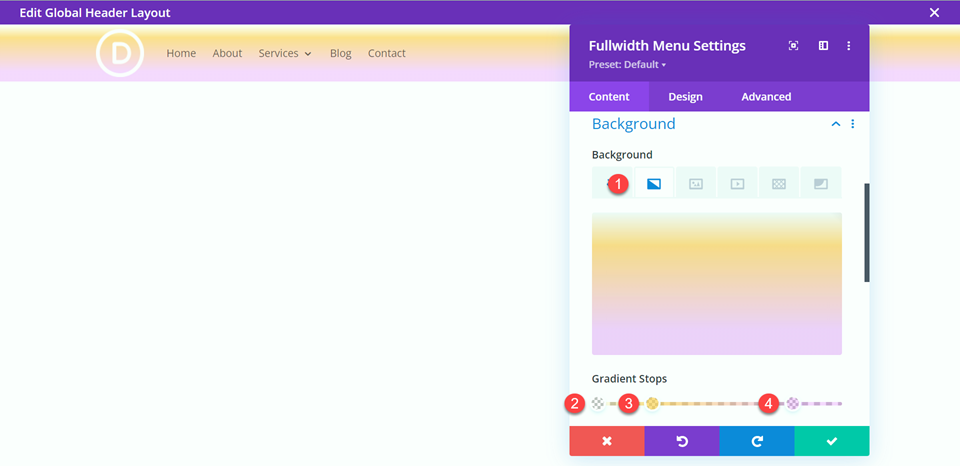Select the background mask tab icon
Screen dimensions: 960x466
click(x=820, y=182)
